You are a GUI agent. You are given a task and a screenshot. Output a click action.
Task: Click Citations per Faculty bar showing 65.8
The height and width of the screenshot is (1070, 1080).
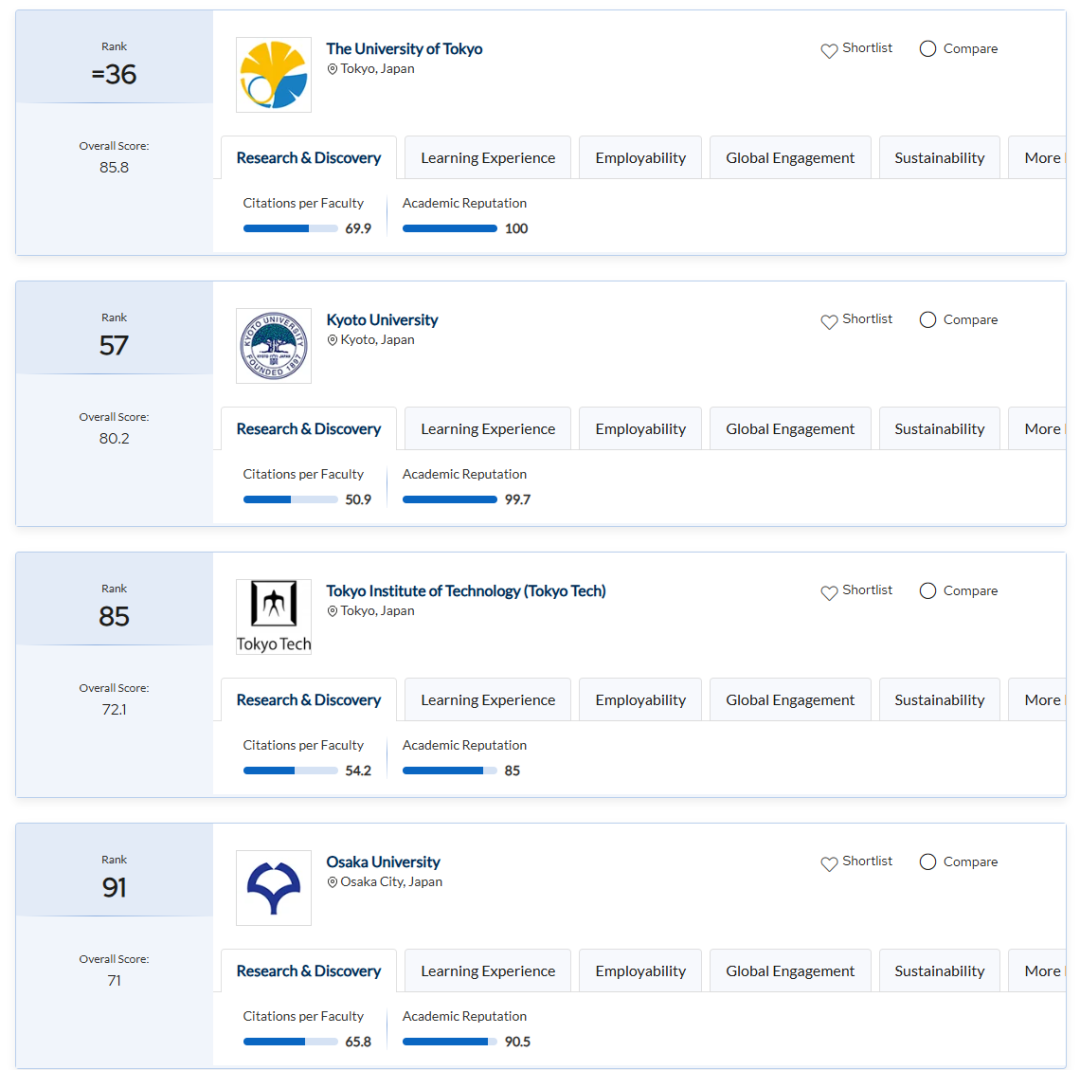(x=291, y=1042)
